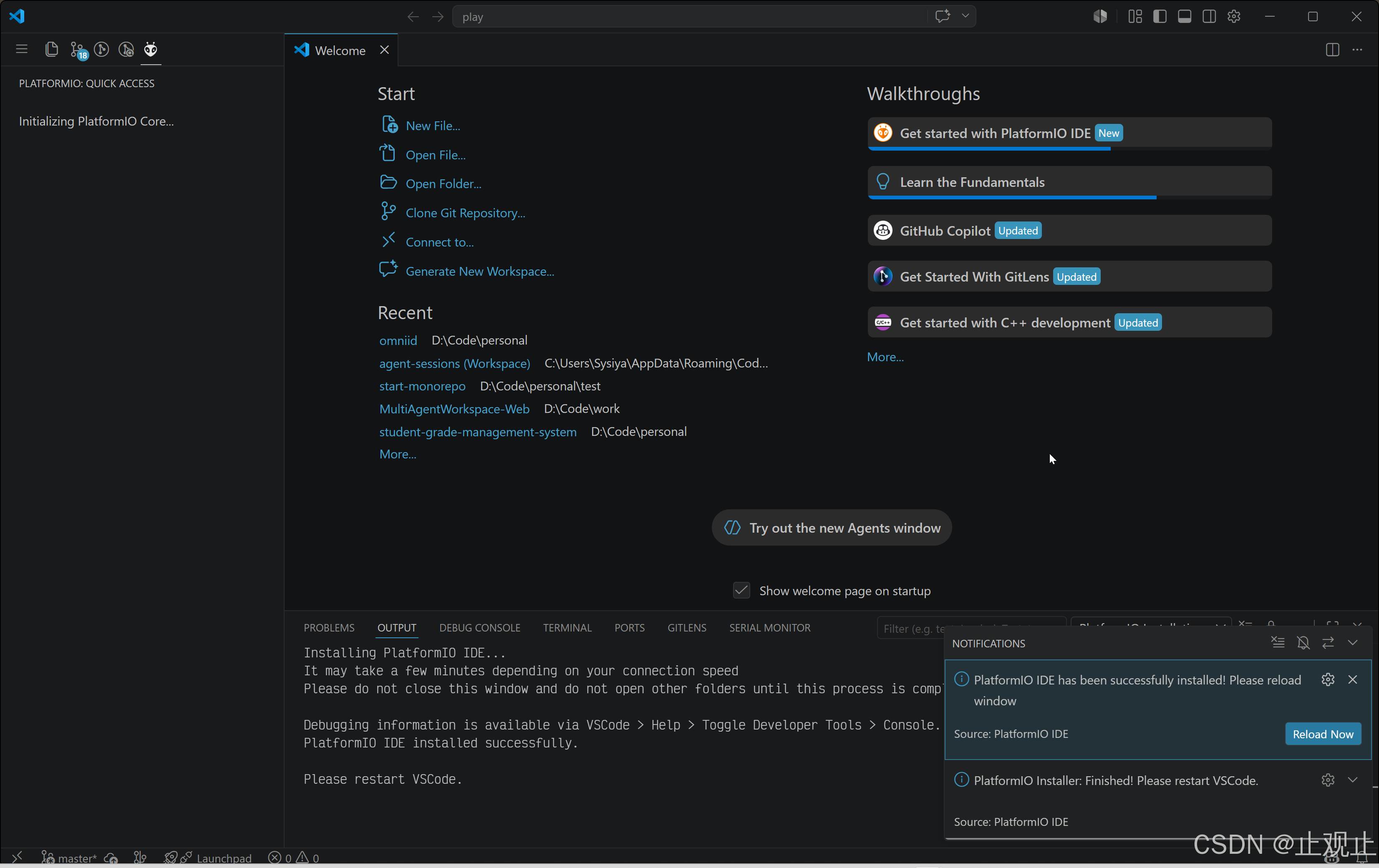Select the PlatformIO alien icon

tap(151, 49)
